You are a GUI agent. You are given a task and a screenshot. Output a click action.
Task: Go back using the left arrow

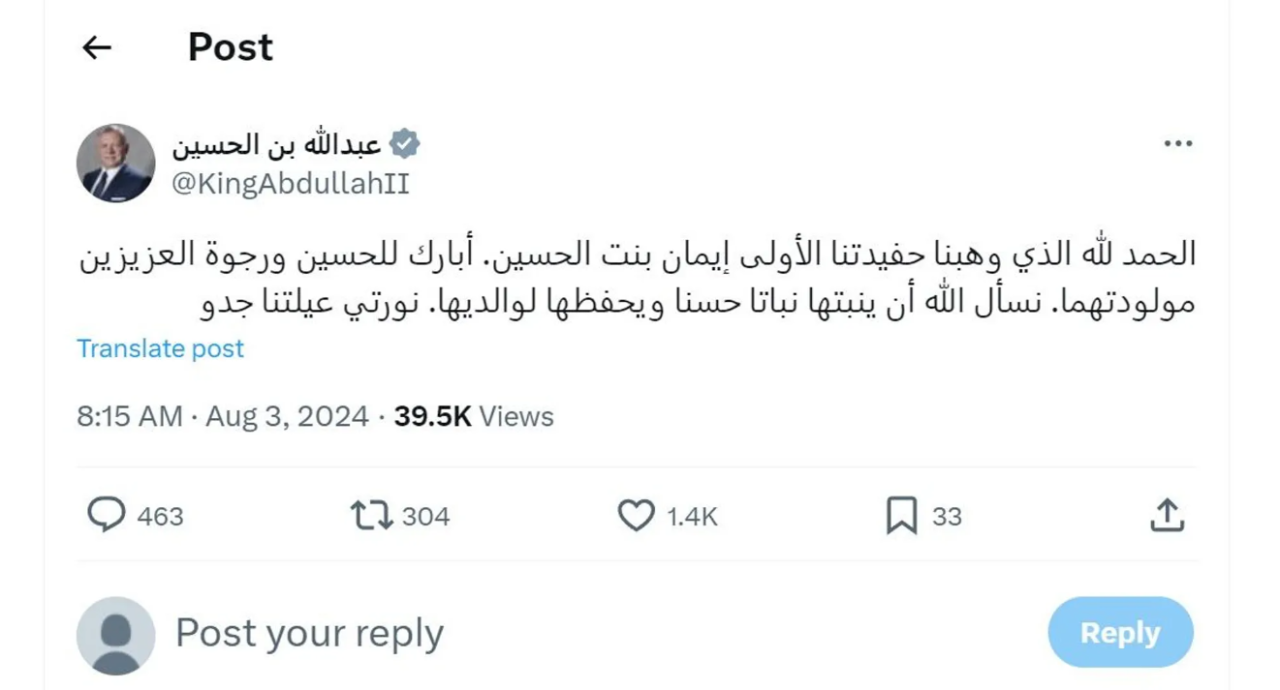pyautogui.click(x=96, y=47)
